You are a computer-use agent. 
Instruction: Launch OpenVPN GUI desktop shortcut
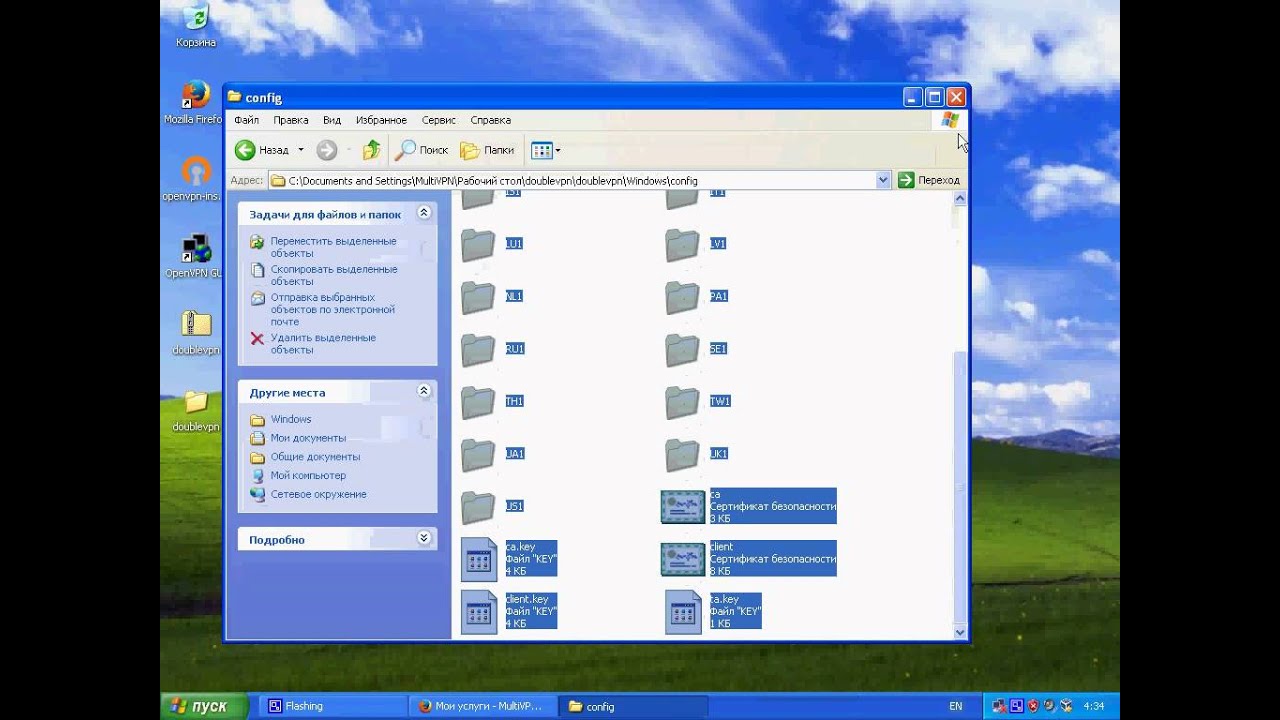[194, 257]
